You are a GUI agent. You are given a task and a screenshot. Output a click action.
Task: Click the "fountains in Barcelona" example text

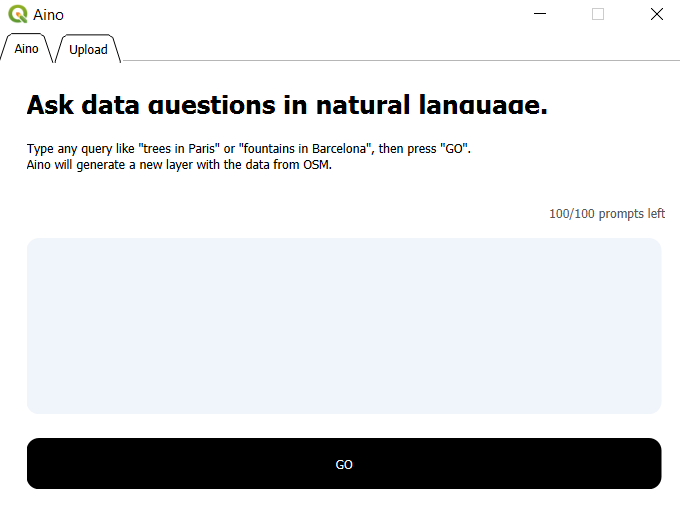point(305,149)
